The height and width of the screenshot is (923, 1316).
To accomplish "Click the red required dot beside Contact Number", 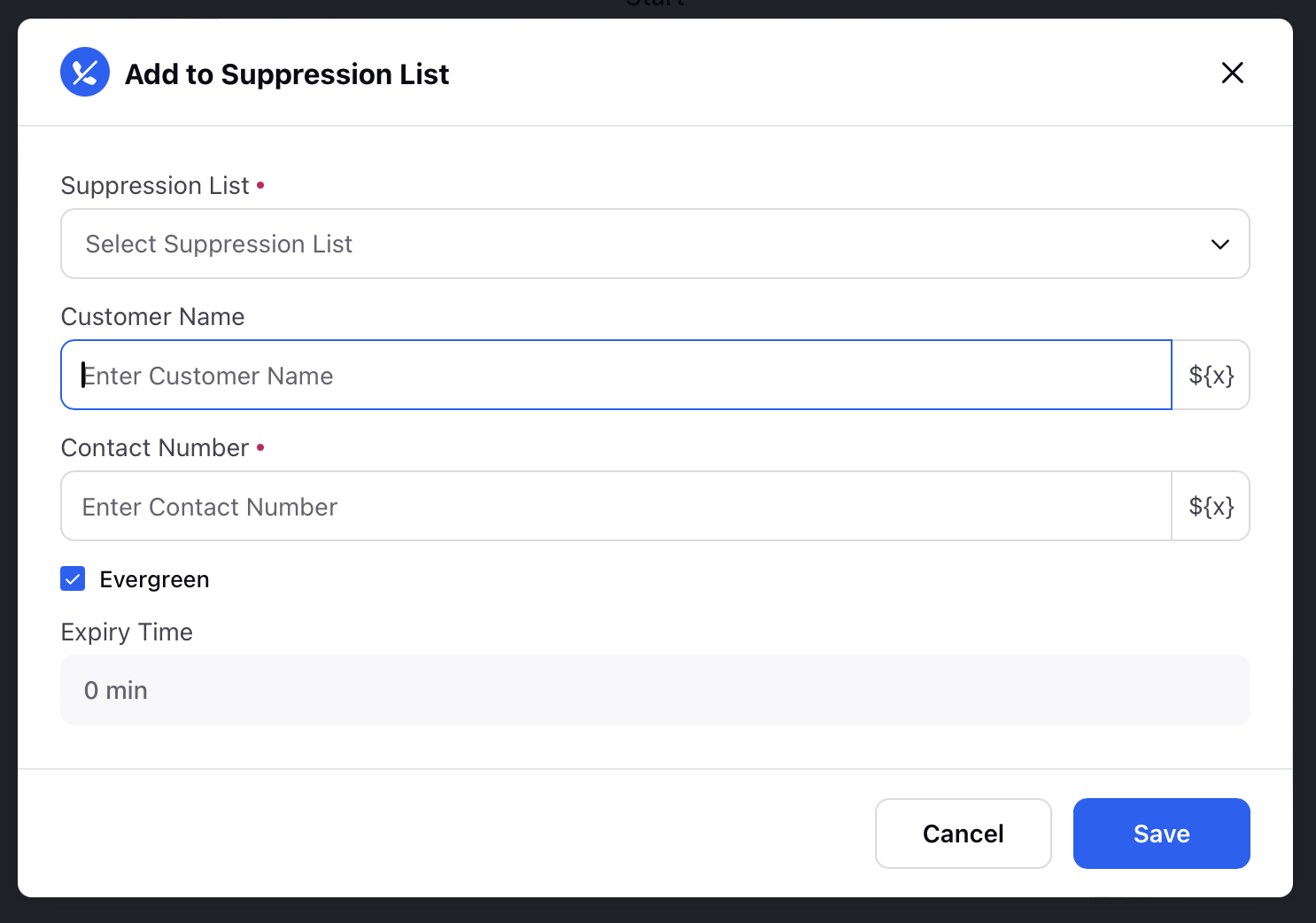I will pos(260,447).
